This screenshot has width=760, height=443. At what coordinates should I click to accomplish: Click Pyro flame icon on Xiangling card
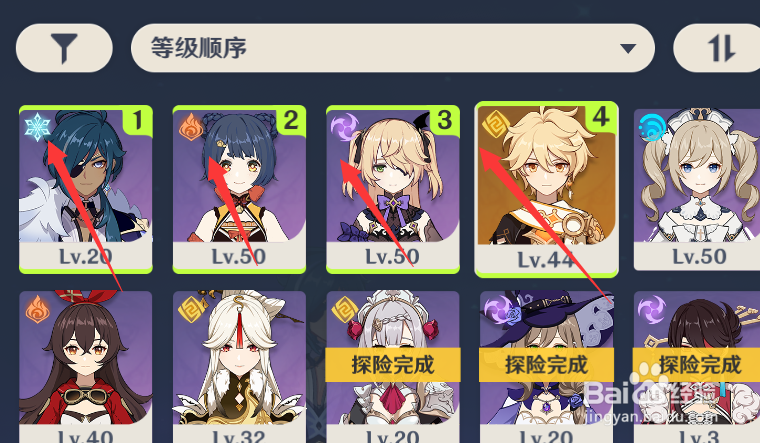[190, 127]
